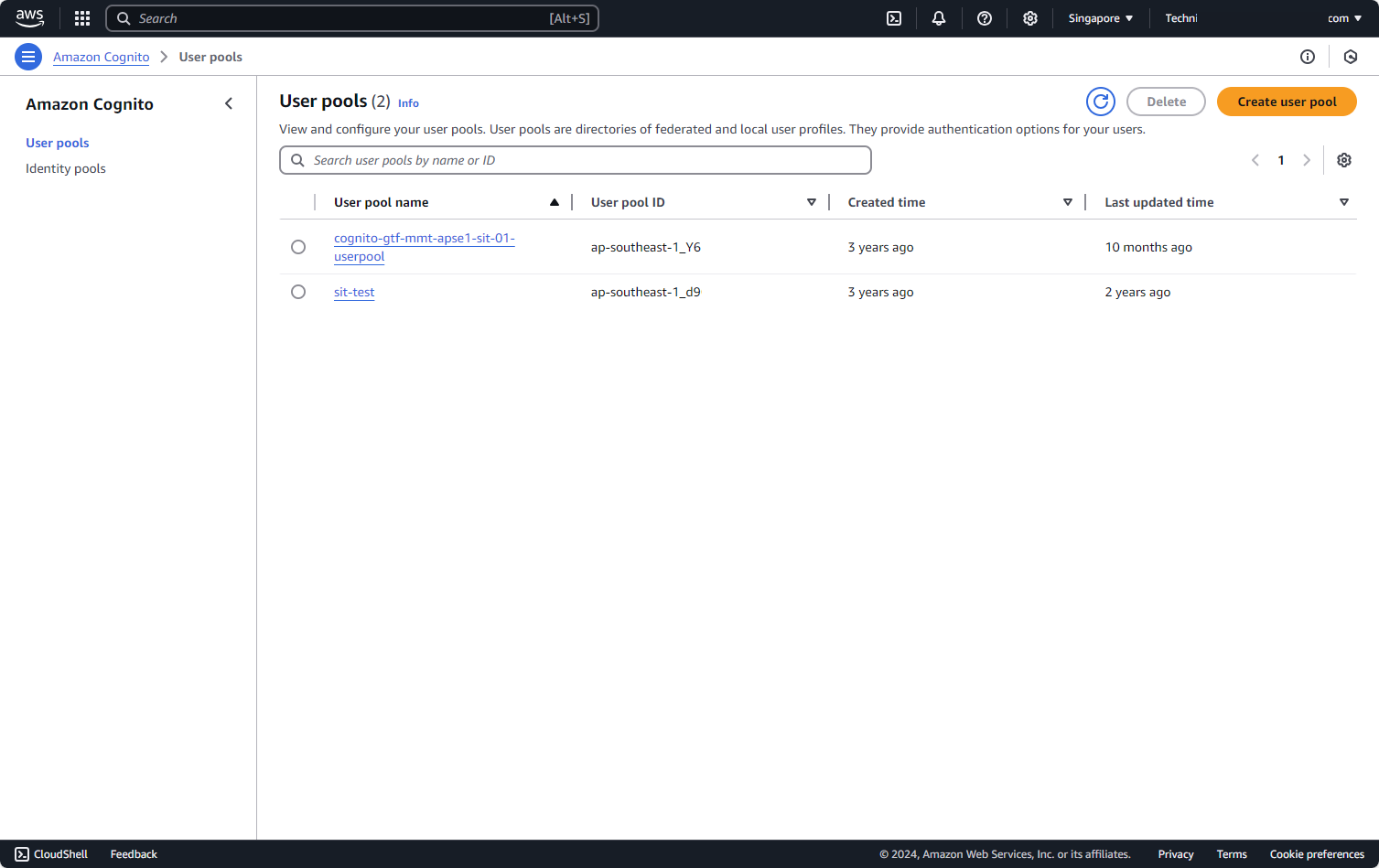Collapse the Amazon Cognito side panel

coord(229,104)
